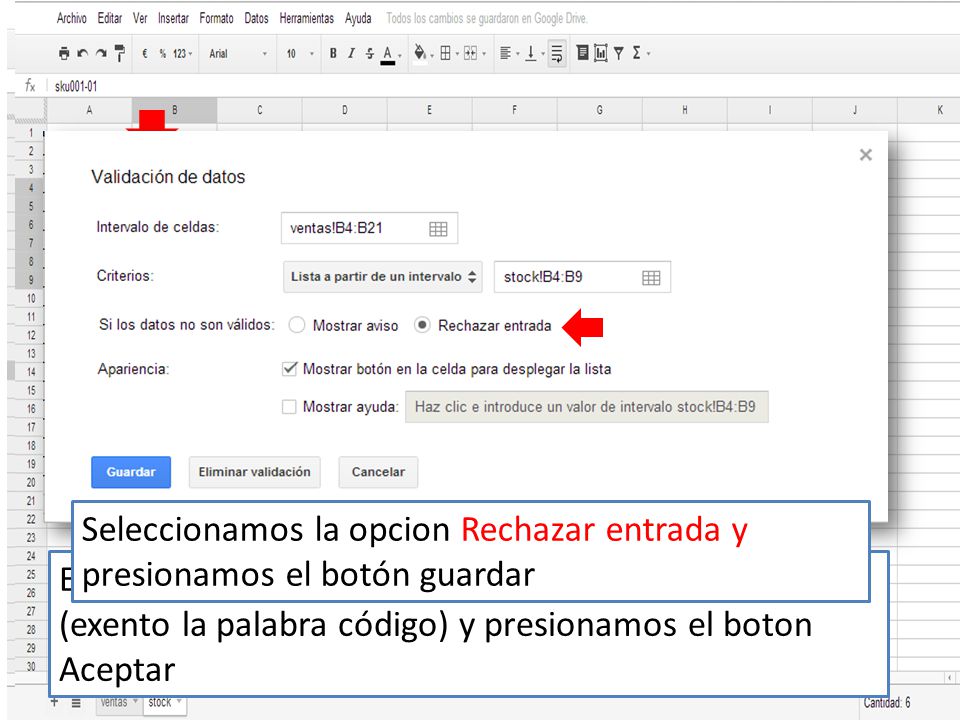The width and height of the screenshot is (960, 720).
Task: Apply euro currency format
Action: tap(145, 54)
